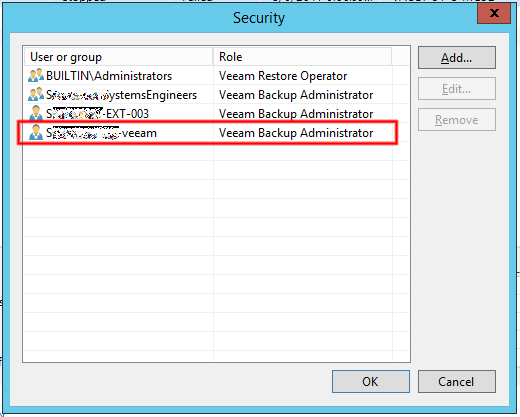The height and width of the screenshot is (417, 520).
Task: Click the user icon beside EXT-003
Action: [x=36, y=113]
